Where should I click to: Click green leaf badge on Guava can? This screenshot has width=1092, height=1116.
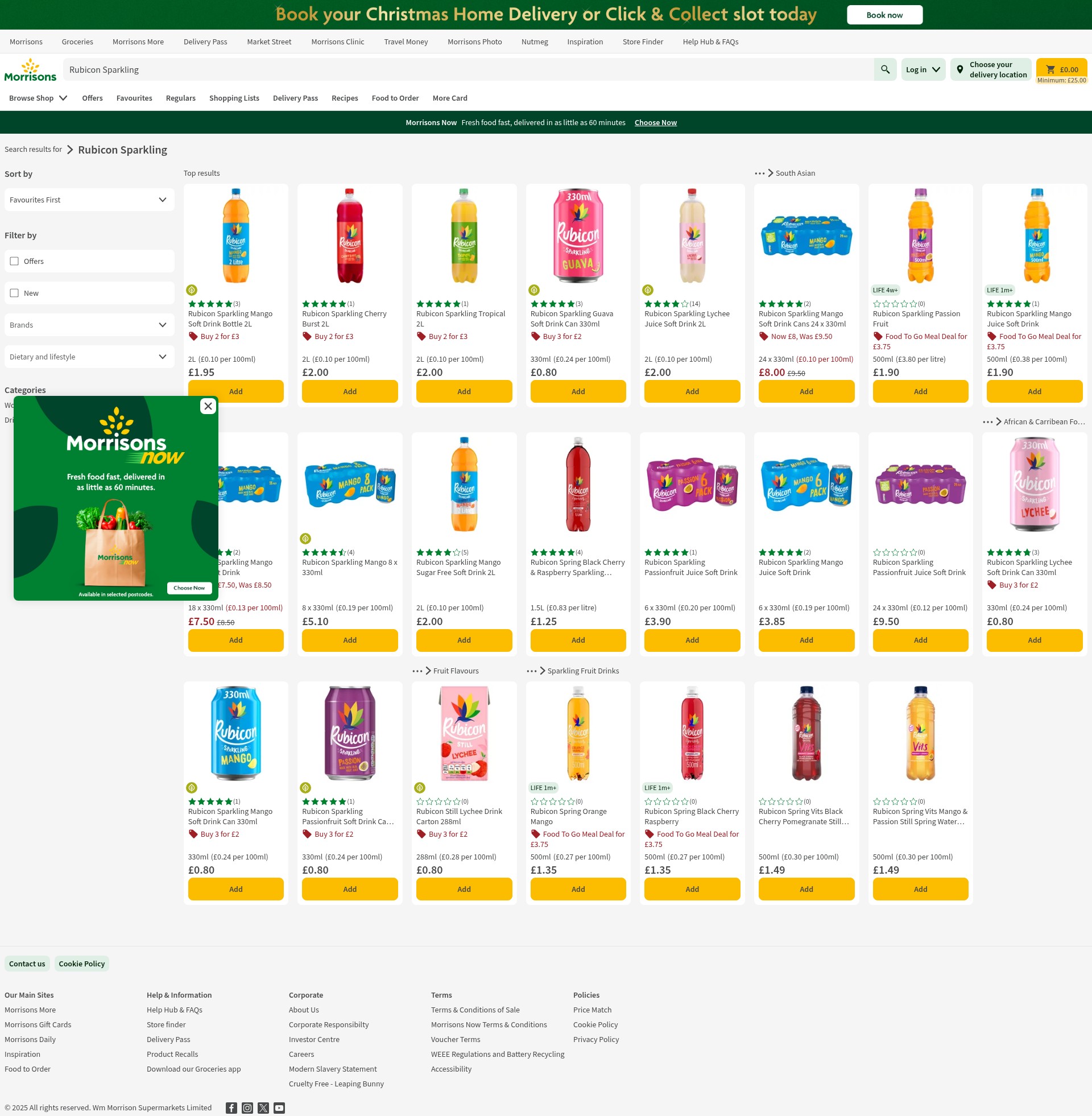534,290
